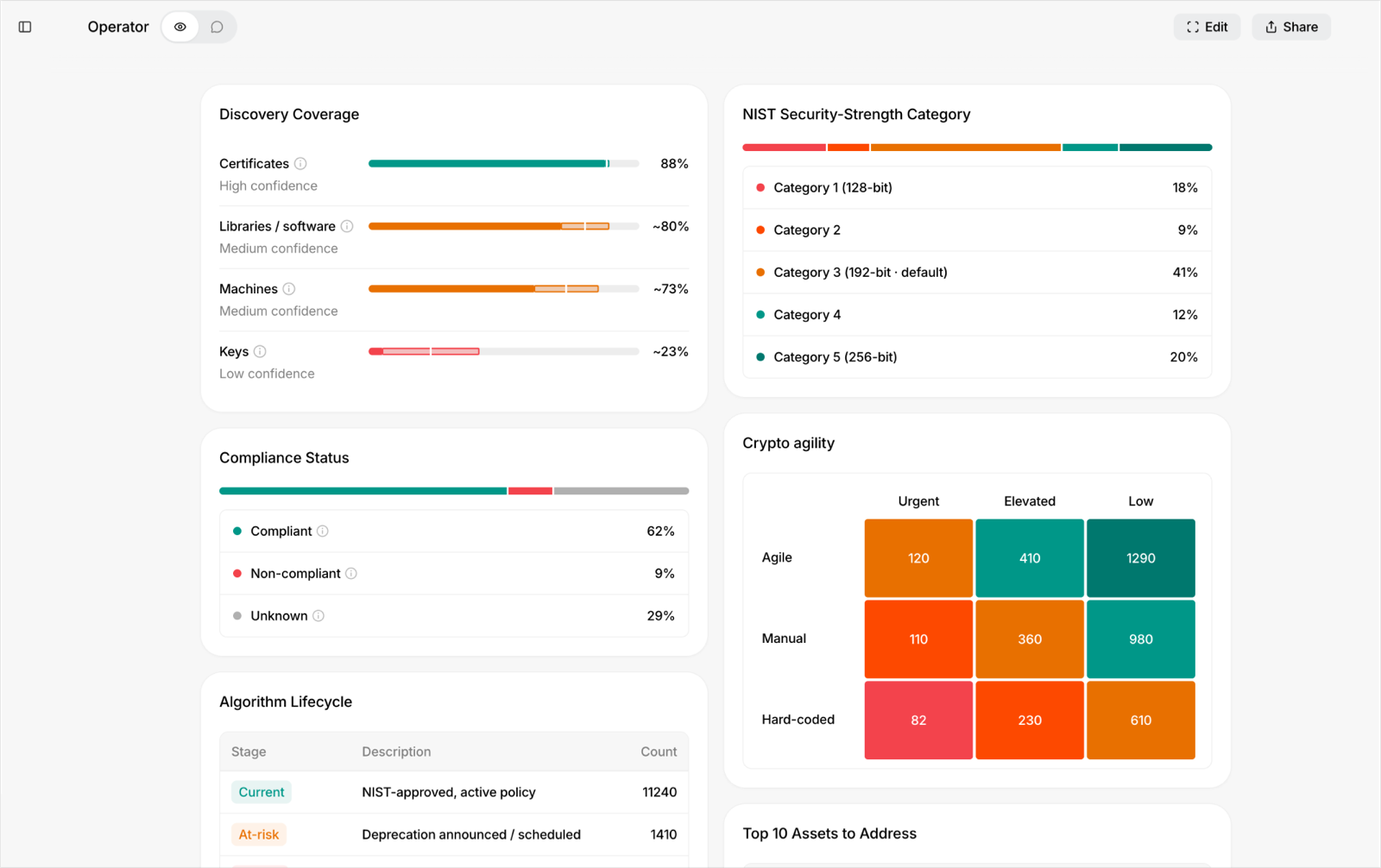Screen dimensions: 1381x868
Task: Click the Urgent column header in Crypto agility
Action: (918, 501)
